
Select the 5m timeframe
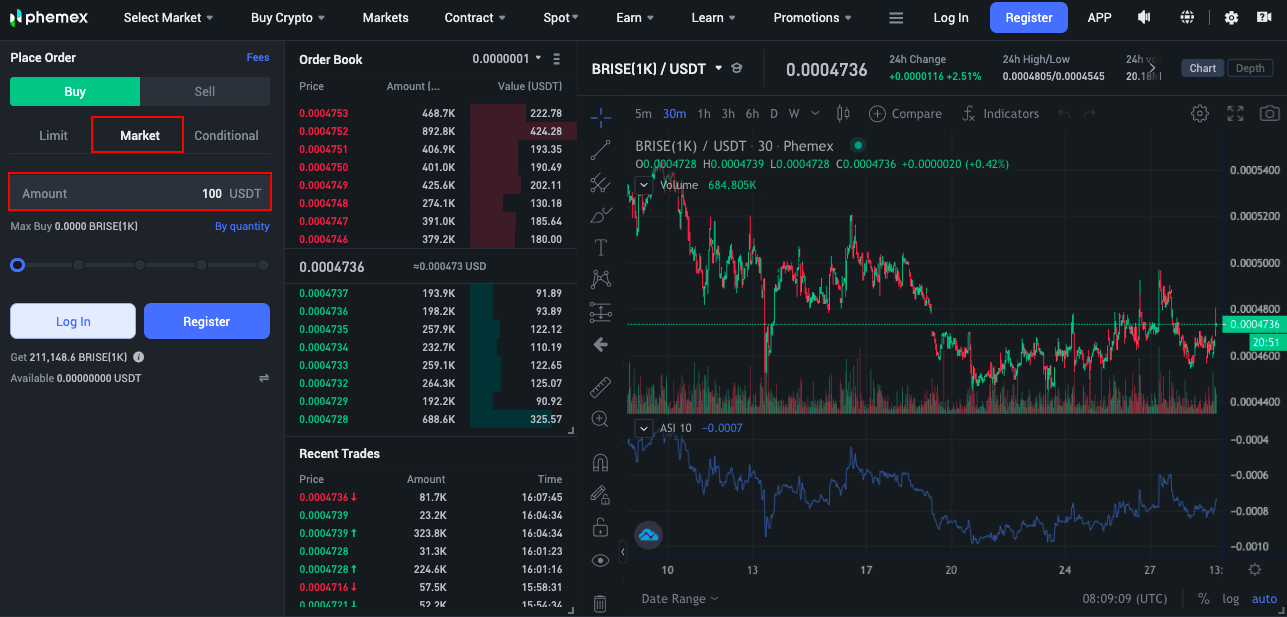(x=643, y=114)
